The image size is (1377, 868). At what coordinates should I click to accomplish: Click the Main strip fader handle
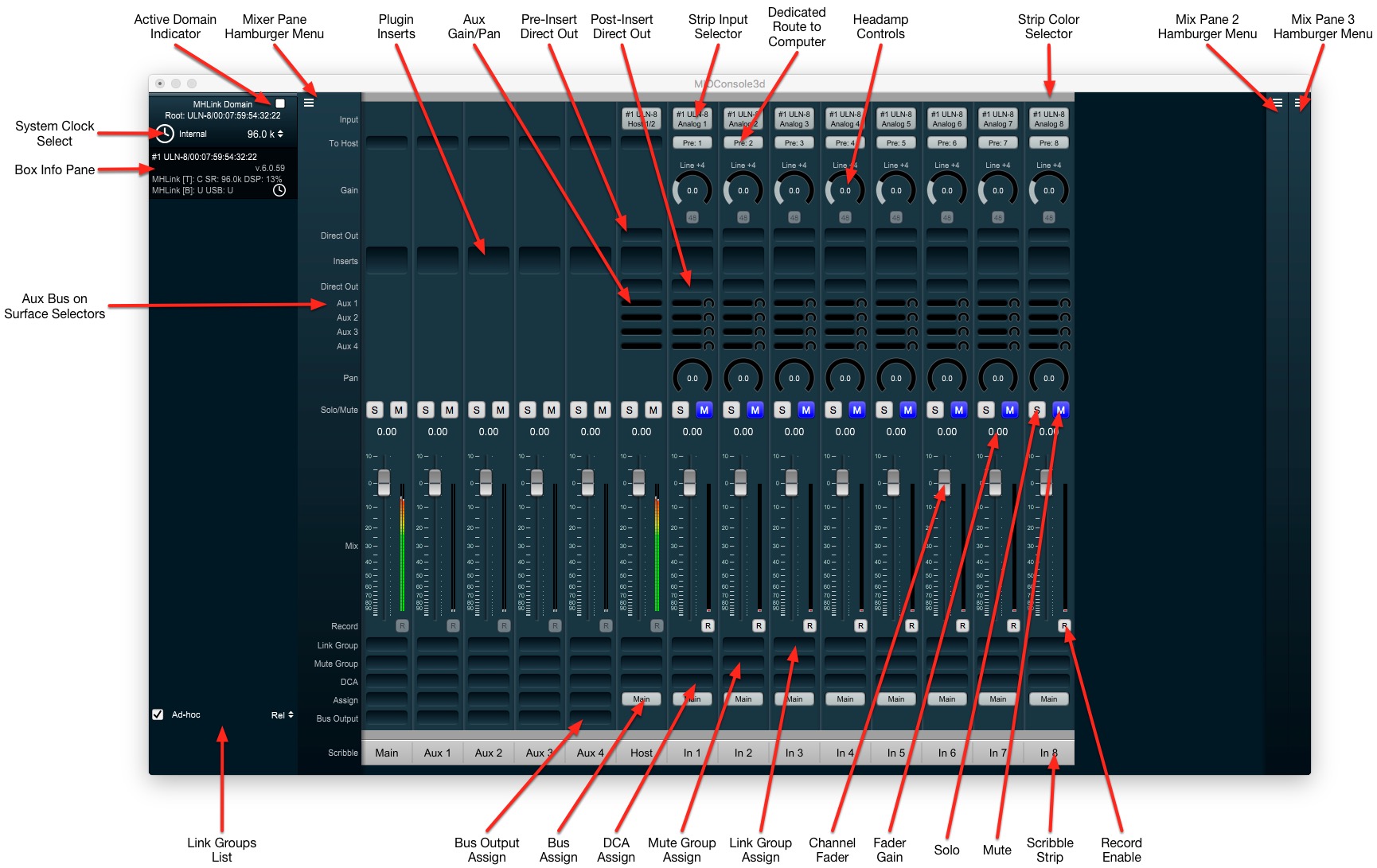click(384, 482)
